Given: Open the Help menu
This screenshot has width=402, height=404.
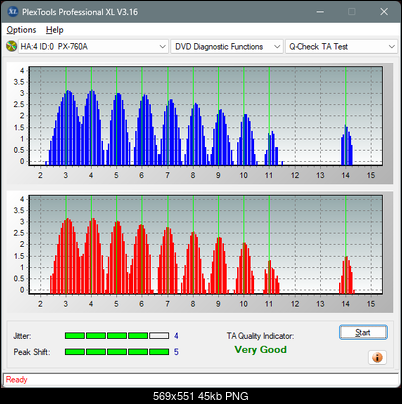Looking at the screenshot, I should [55, 30].
